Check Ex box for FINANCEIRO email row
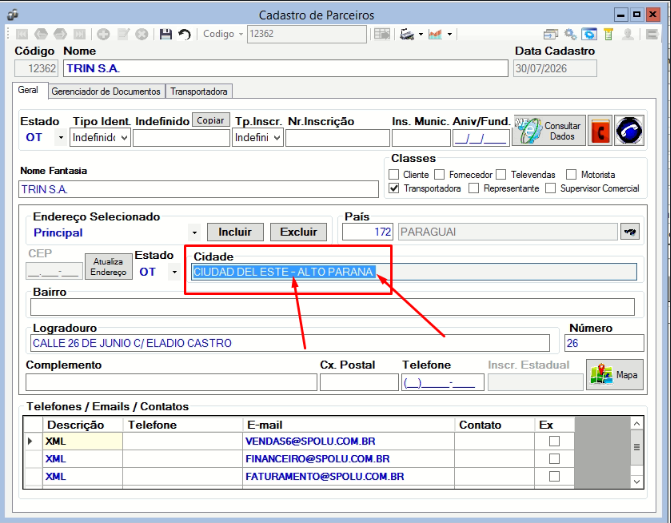The width and height of the screenshot is (671, 523). pyautogui.click(x=554, y=459)
